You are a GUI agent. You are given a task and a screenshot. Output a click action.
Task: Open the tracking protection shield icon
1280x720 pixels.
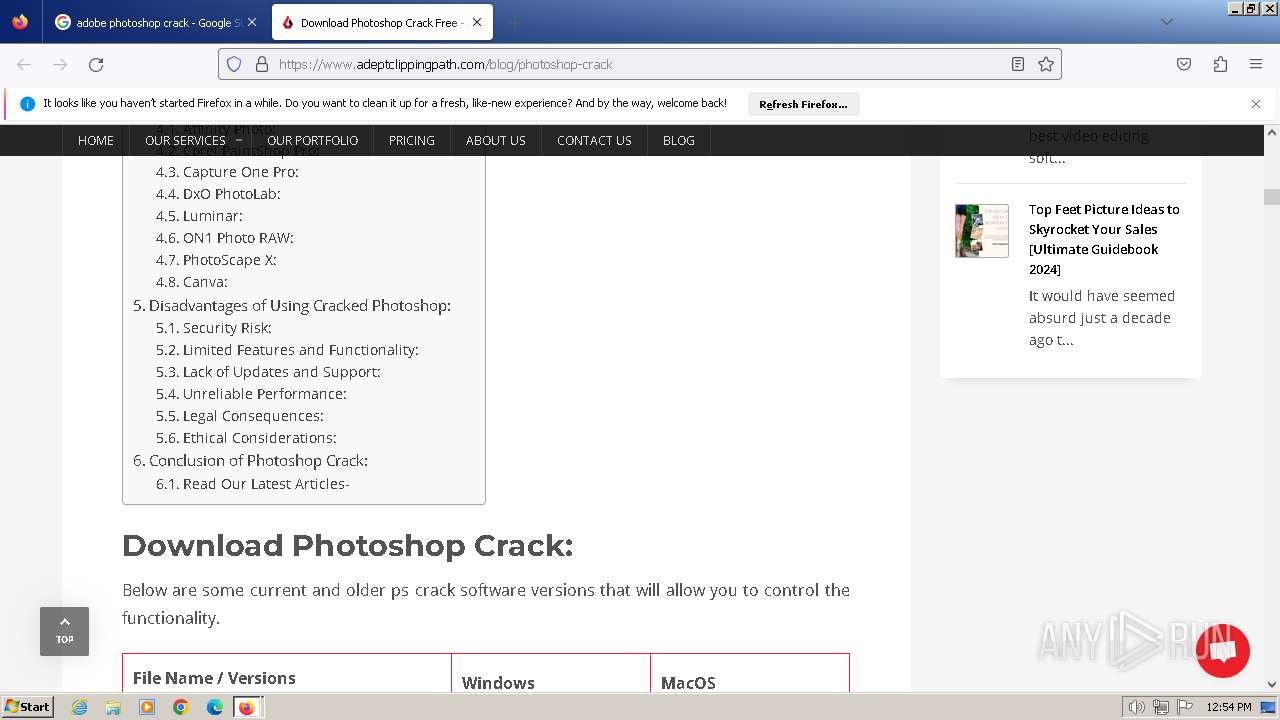click(234, 64)
